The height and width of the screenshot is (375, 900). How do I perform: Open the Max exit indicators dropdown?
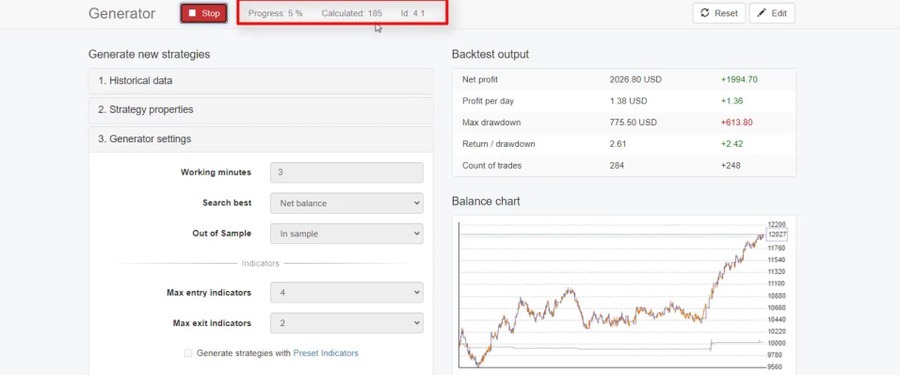[347, 323]
